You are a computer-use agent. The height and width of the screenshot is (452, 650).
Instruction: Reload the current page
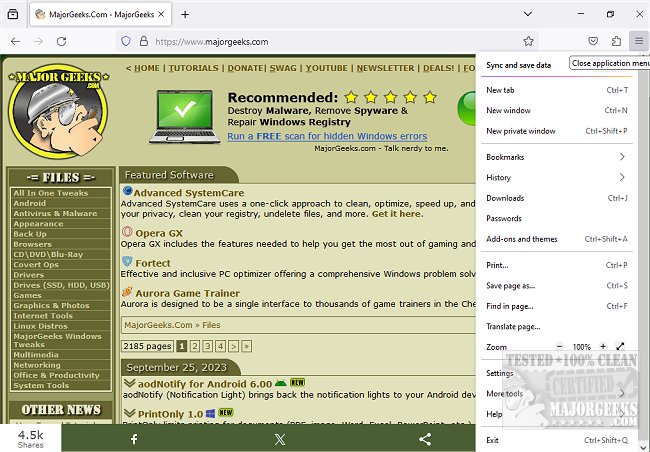coord(61,41)
